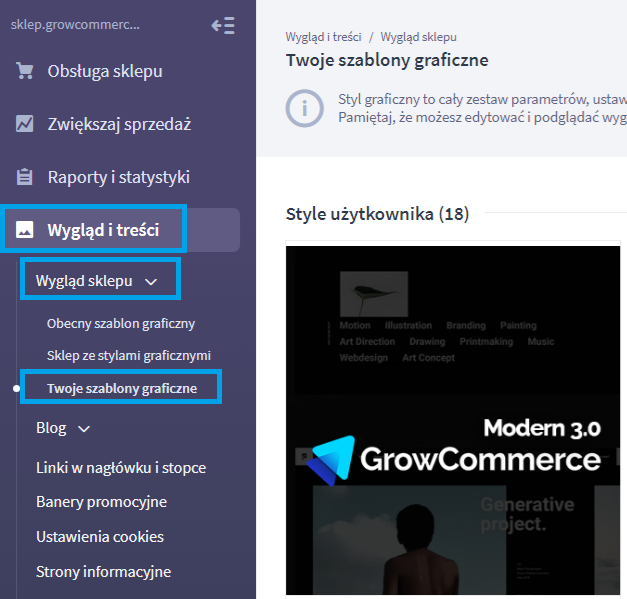The image size is (627, 599).
Task: Collapse the sidebar using the arrow icon
Action: tap(223, 26)
